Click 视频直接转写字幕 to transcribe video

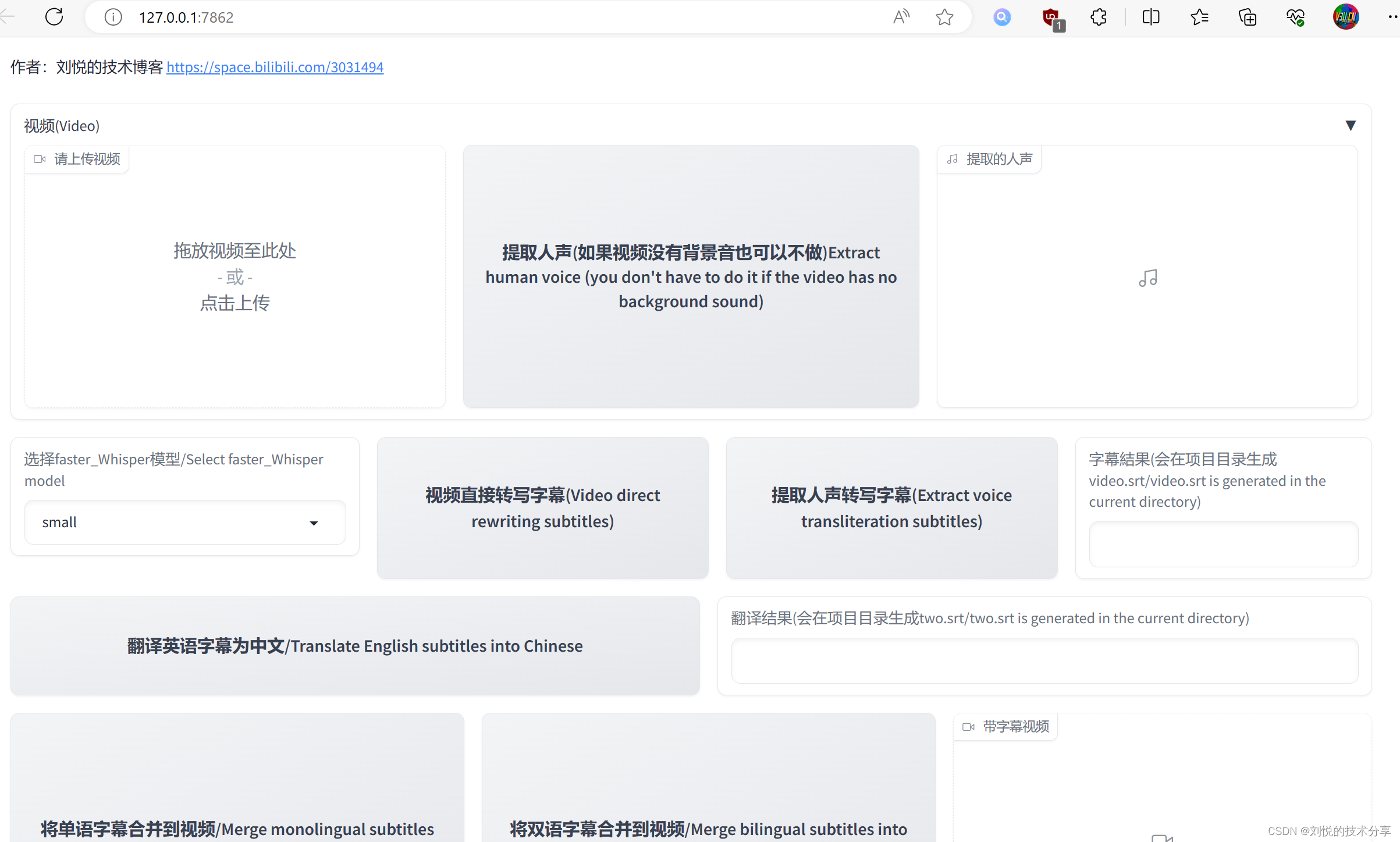pyautogui.click(x=542, y=507)
